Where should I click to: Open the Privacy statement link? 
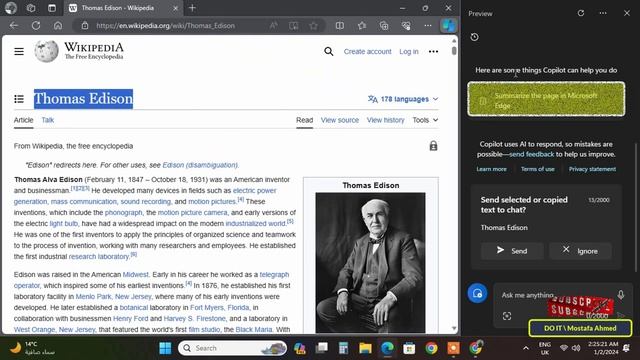click(x=592, y=169)
